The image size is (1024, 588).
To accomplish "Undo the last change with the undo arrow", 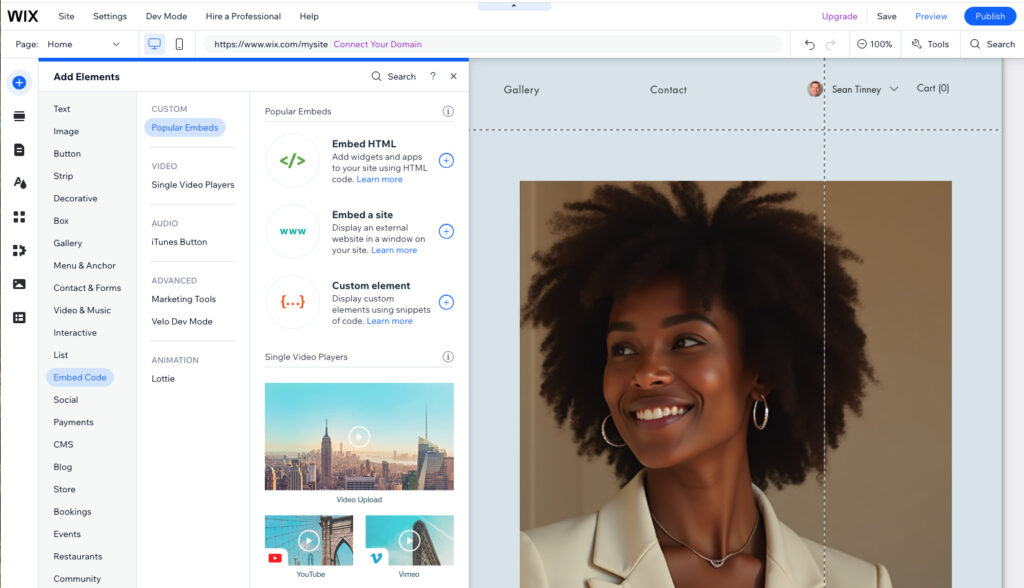I will pos(810,44).
